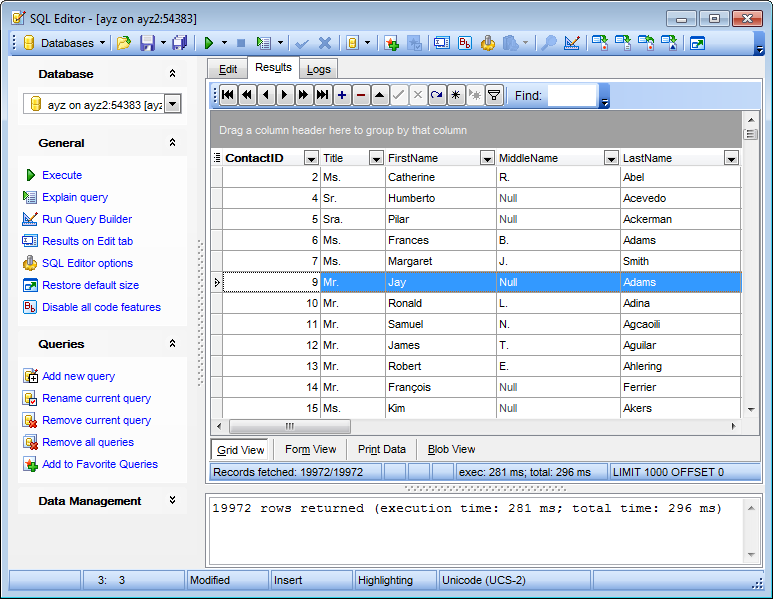Click the refresh data curved arrow button
Image resolution: width=773 pixels, height=599 pixels.
coord(437,95)
